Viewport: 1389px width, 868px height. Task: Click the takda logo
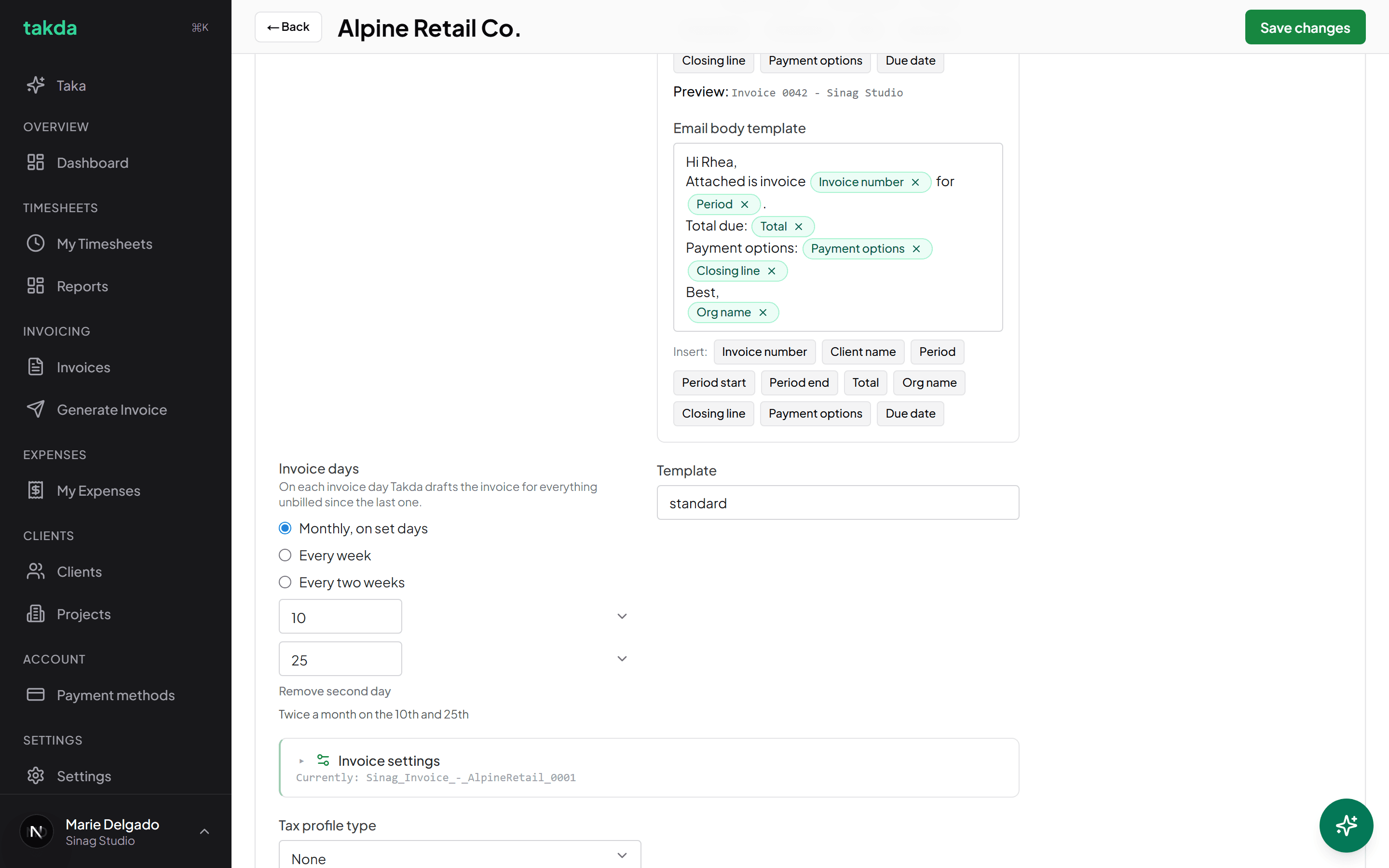coord(50,27)
